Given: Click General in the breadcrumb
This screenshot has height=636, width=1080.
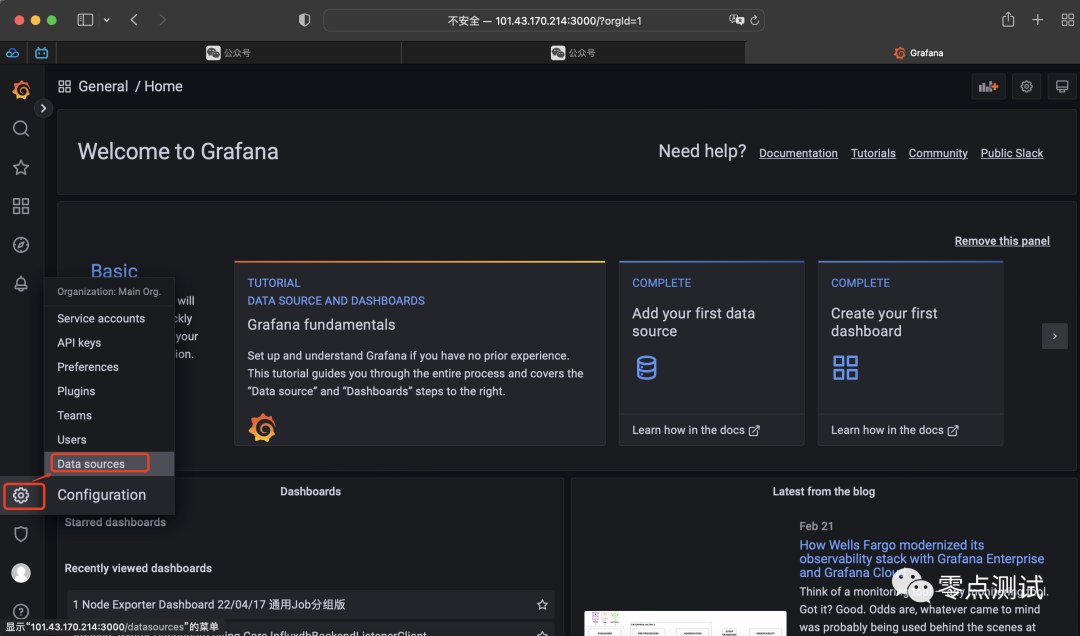Looking at the screenshot, I should click(103, 86).
